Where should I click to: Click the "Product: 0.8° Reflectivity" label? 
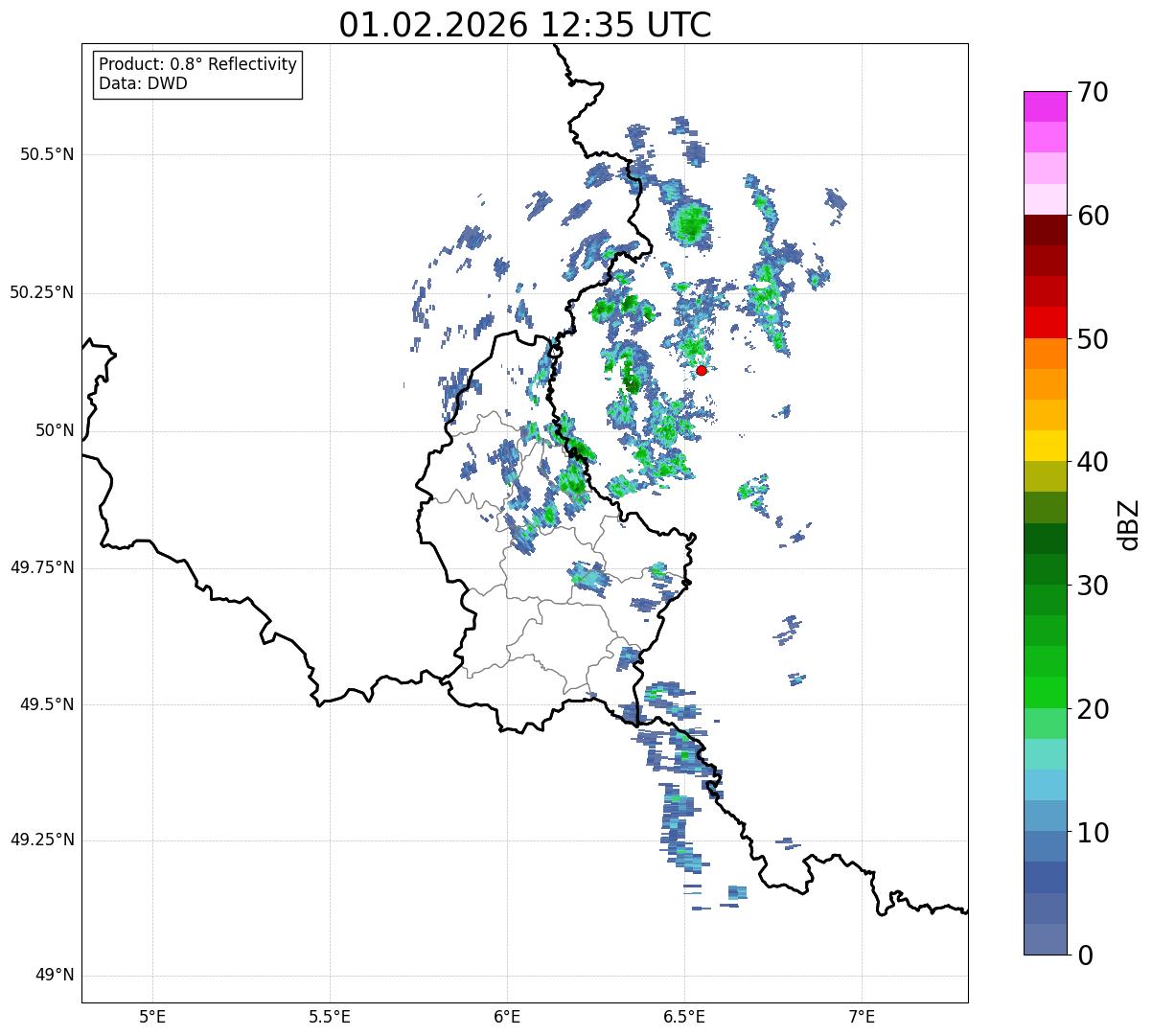(198, 64)
